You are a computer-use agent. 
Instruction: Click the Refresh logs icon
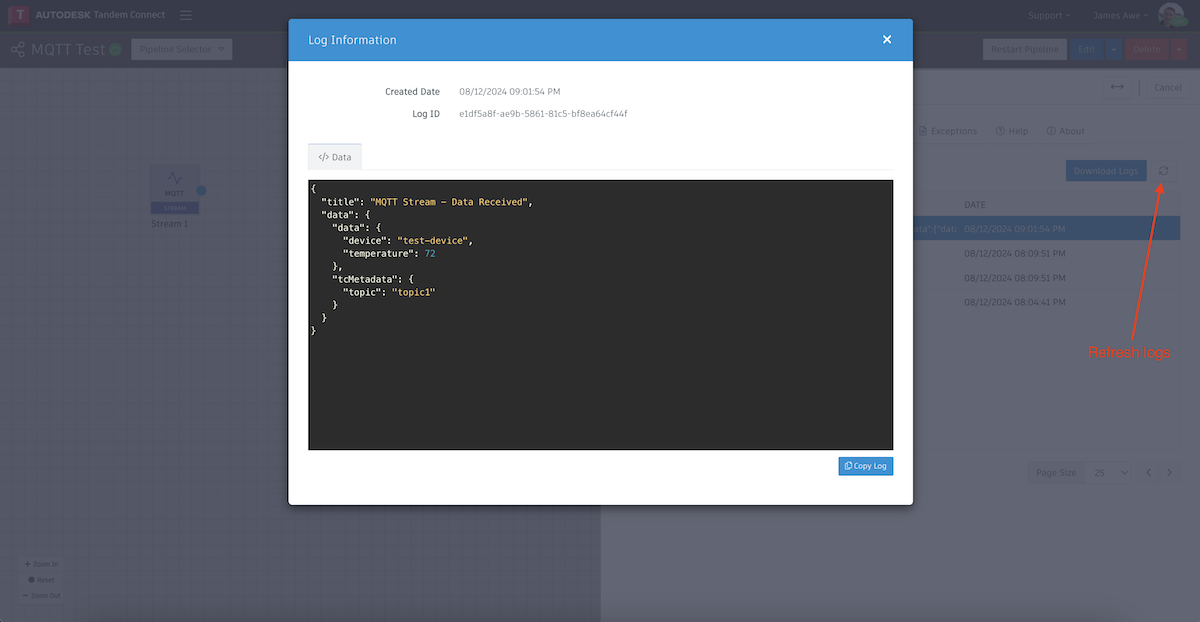1162,170
